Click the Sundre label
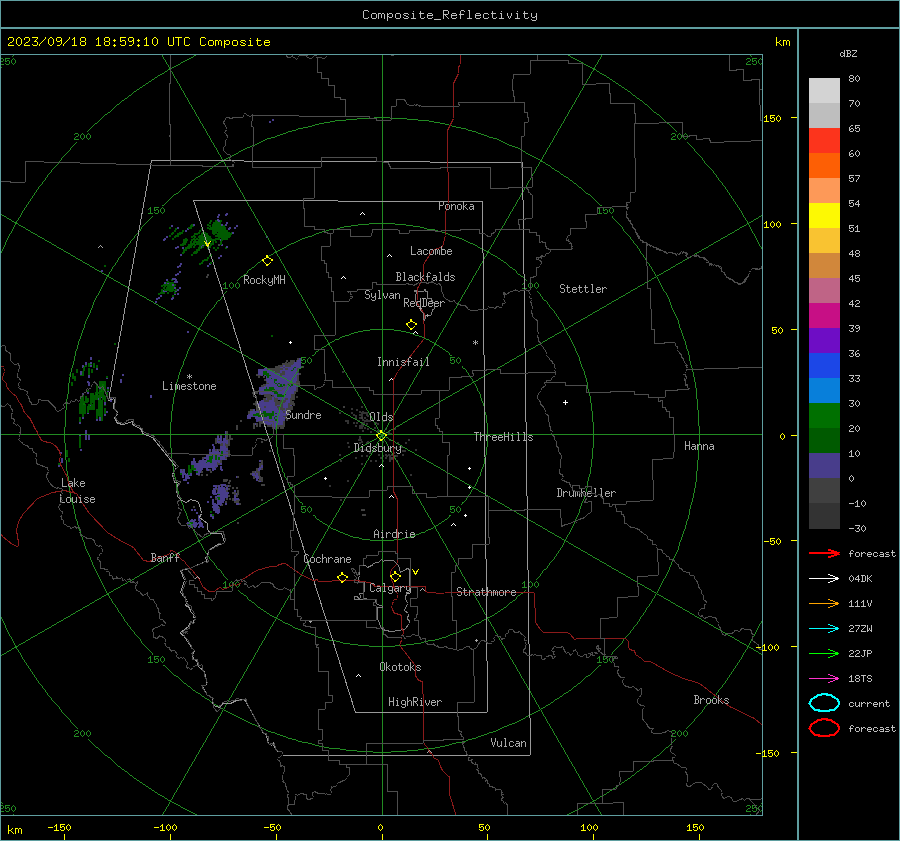The width and height of the screenshot is (900, 841). [x=303, y=415]
